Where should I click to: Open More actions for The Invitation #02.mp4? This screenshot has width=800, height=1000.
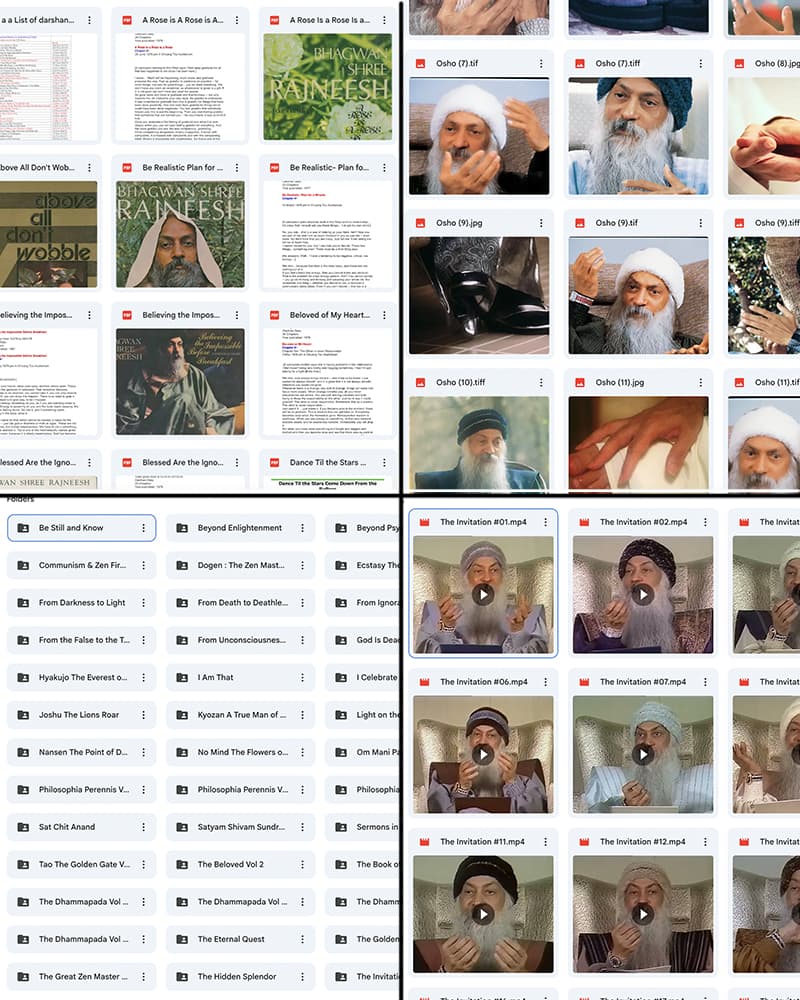[705, 522]
